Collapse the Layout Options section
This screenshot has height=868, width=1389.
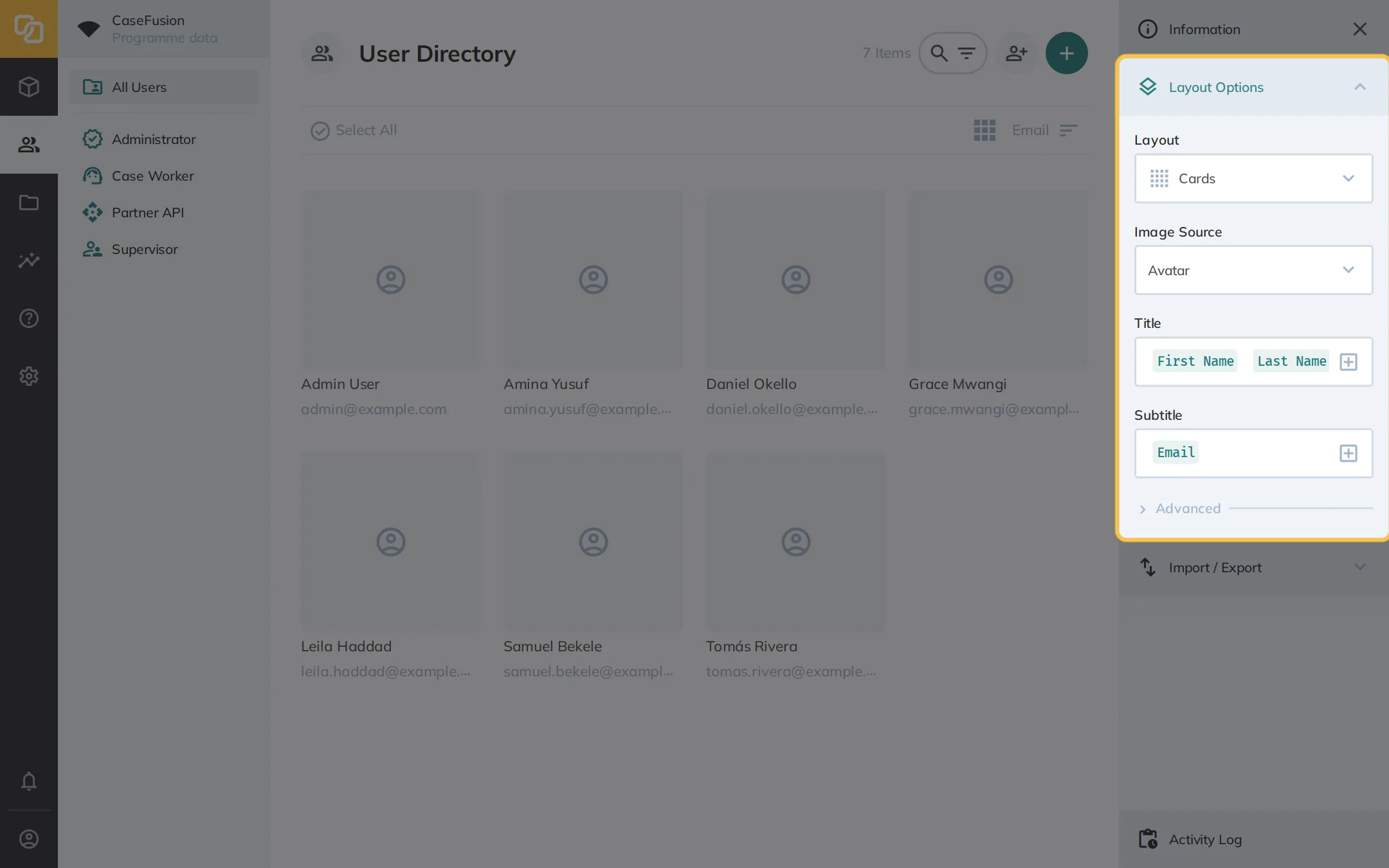pos(1253,87)
